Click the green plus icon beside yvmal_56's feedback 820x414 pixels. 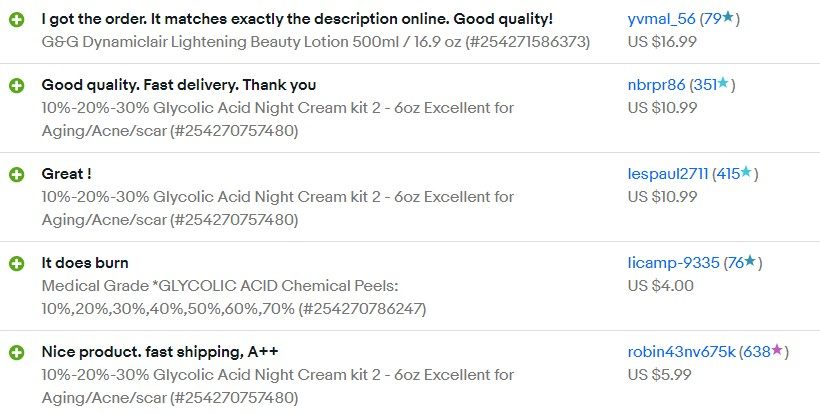pos(17,20)
